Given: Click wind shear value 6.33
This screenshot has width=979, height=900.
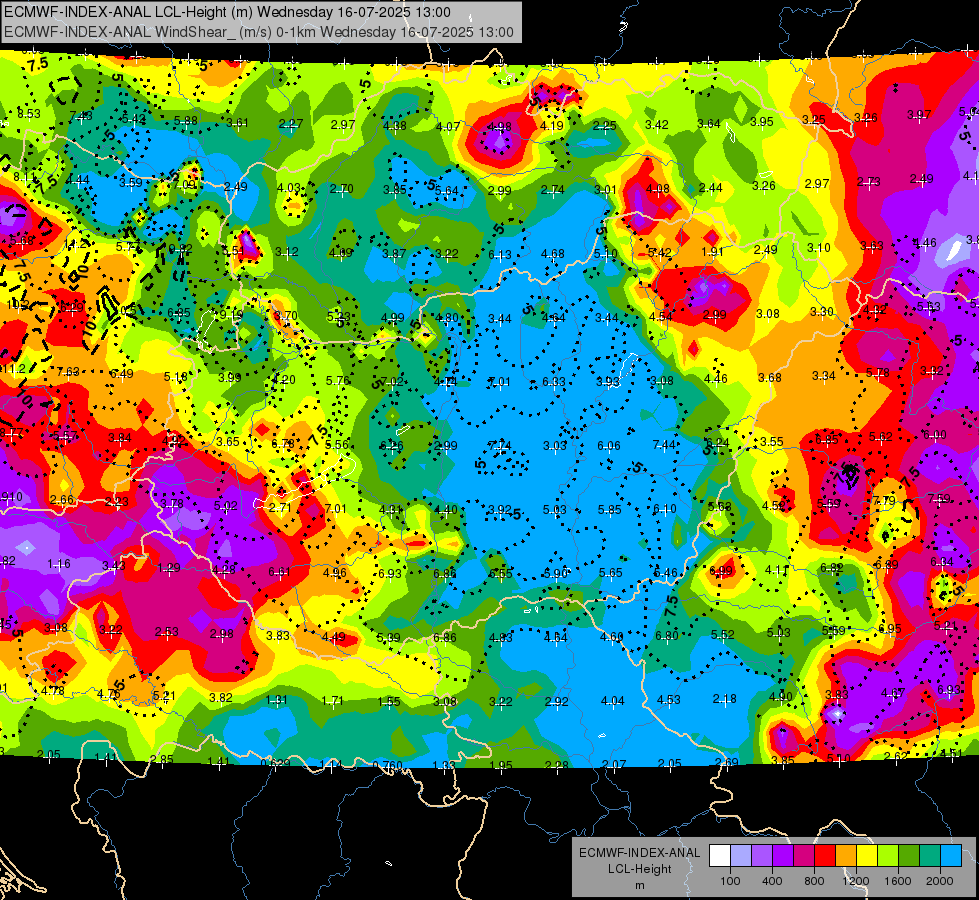Looking at the screenshot, I should coord(554,382).
